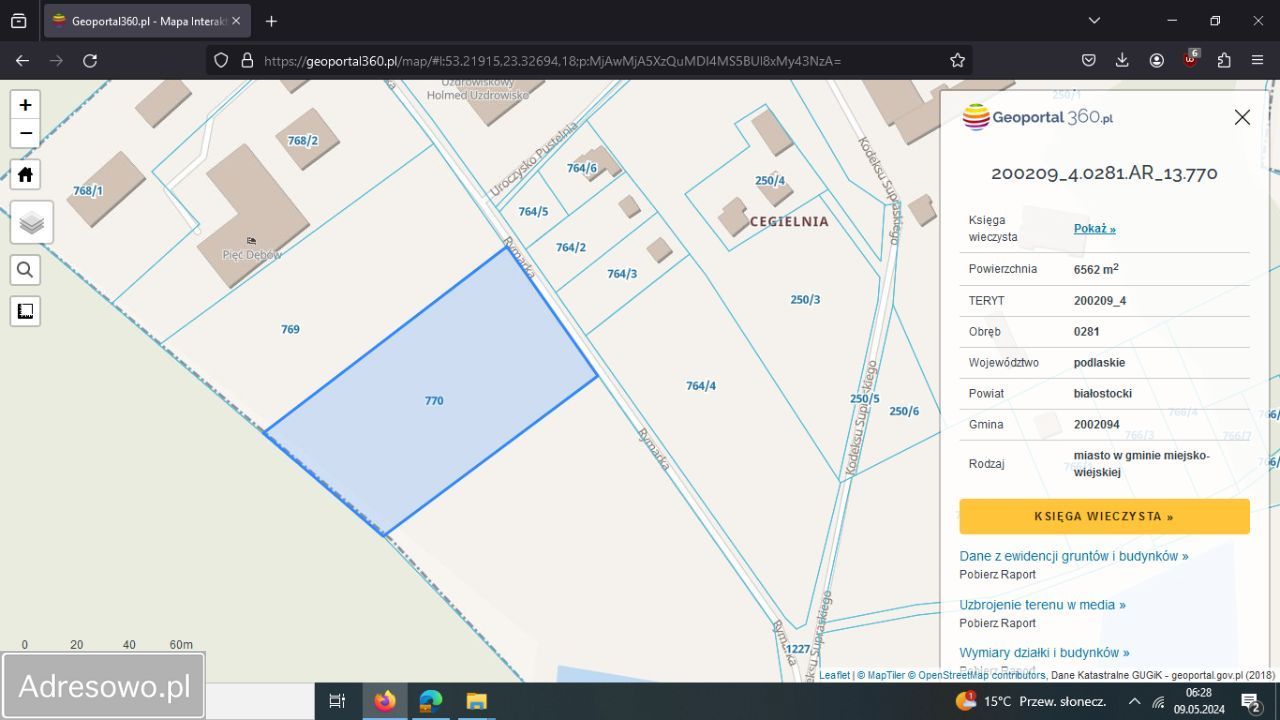This screenshot has height=720, width=1280.
Task: Open the OpenStreetMap contributors attribution link
Action: pyautogui.click(x=977, y=675)
